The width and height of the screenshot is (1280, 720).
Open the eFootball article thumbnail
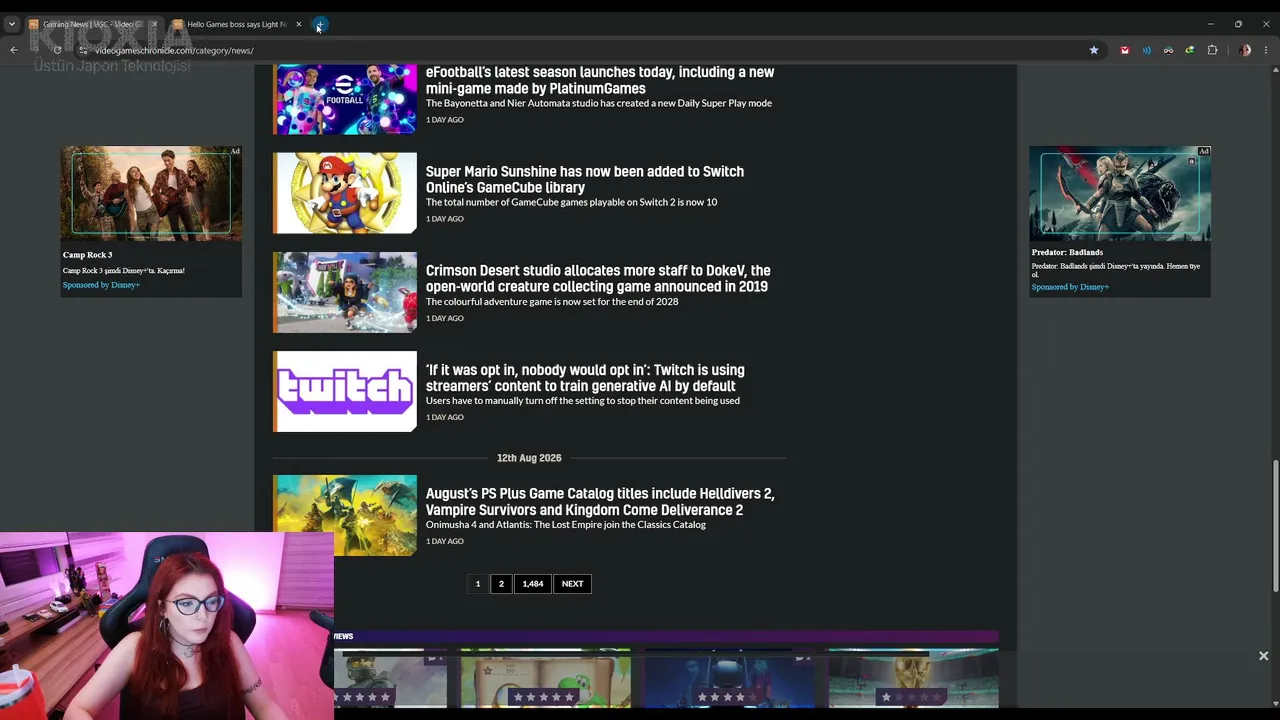pyautogui.click(x=345, y=99)
